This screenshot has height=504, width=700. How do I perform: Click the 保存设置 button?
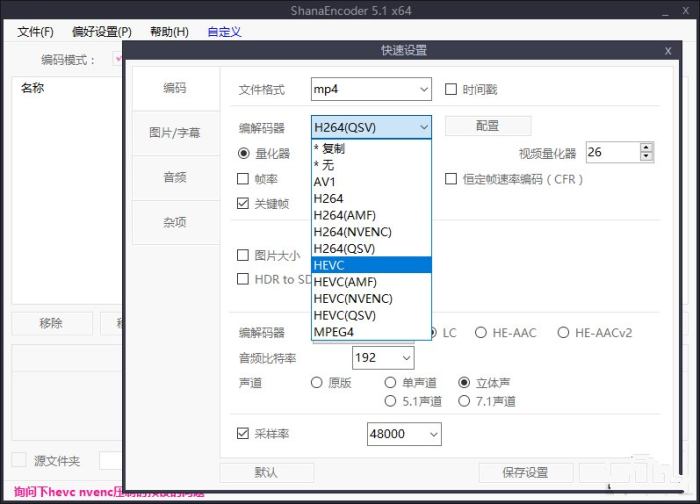point(525,472)
